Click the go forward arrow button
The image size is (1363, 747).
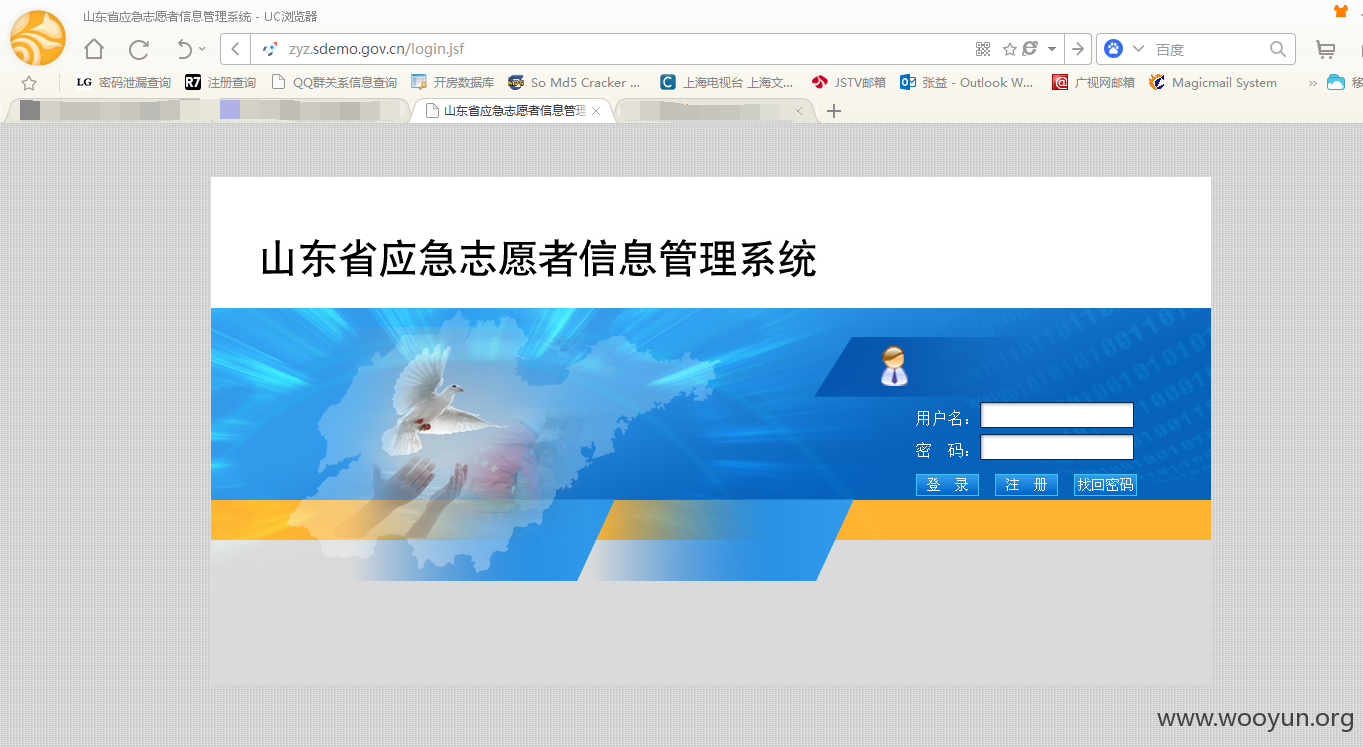[1078, 49]
